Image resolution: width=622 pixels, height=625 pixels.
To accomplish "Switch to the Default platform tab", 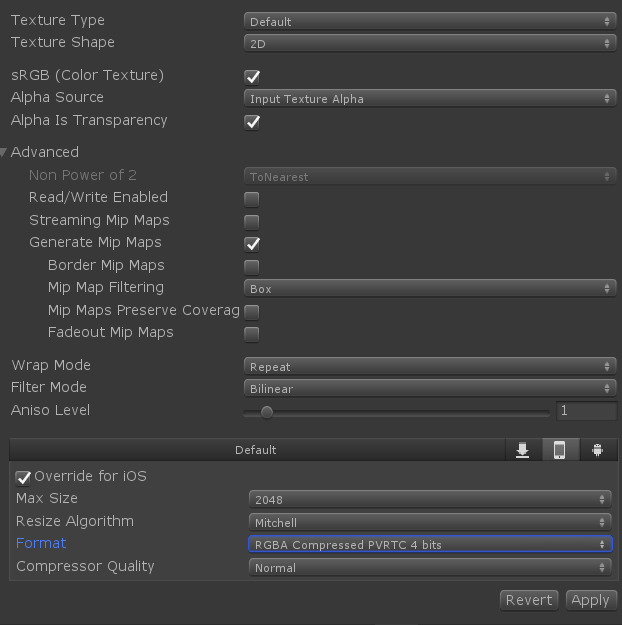I will 256,450.
